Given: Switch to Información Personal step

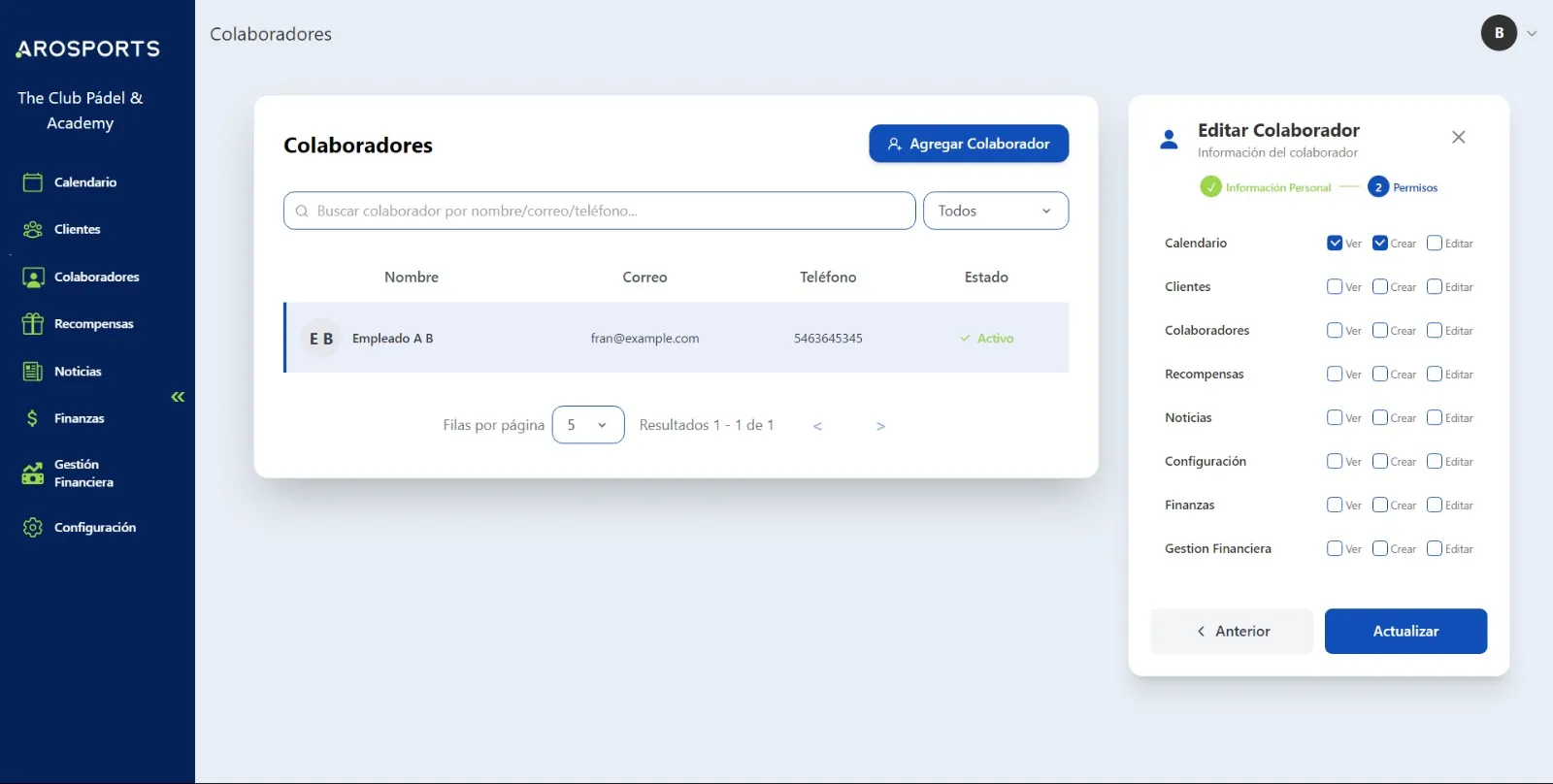Looking at the screenshot, I should (1277, 187).
